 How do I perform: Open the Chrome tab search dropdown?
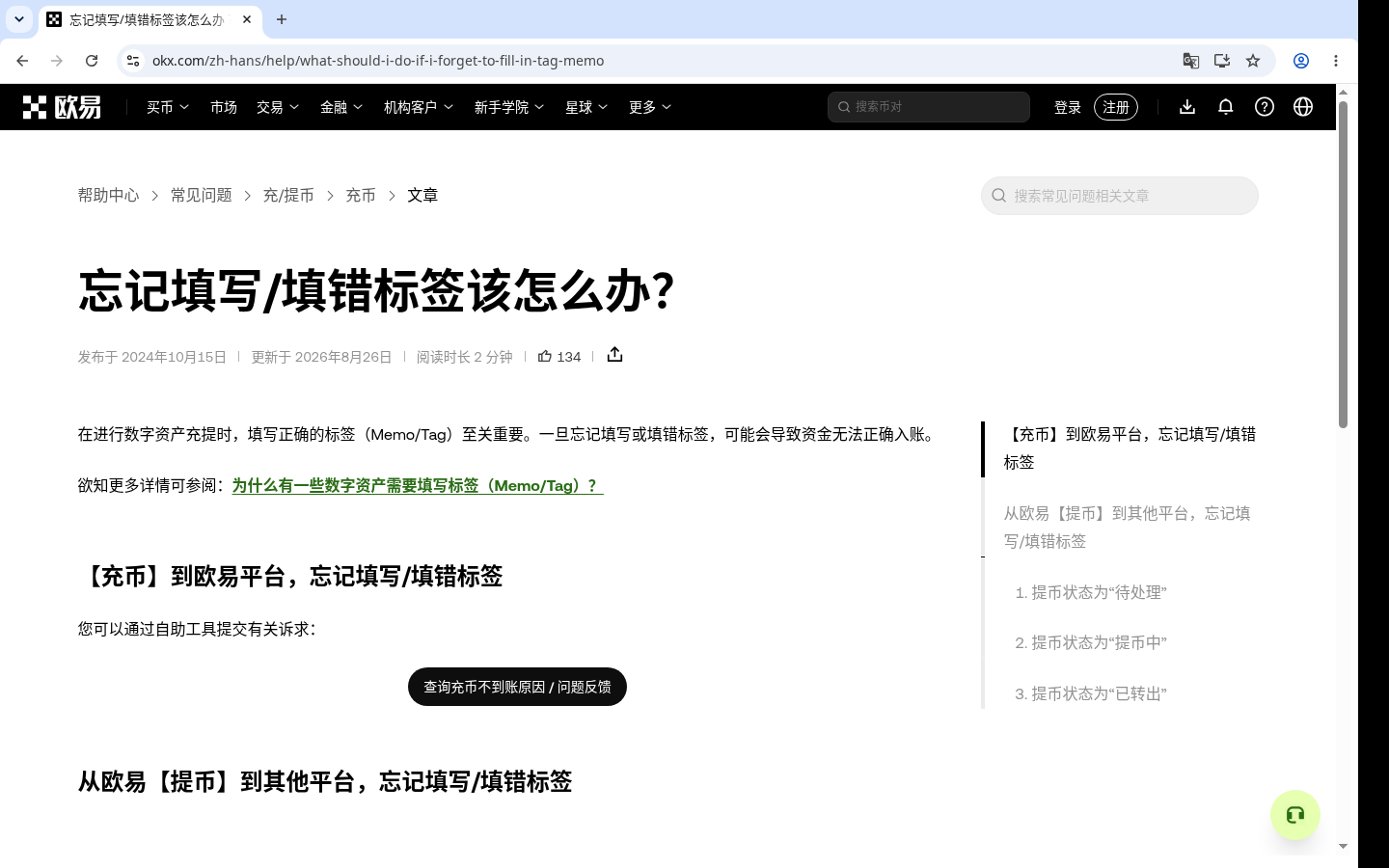18,19
